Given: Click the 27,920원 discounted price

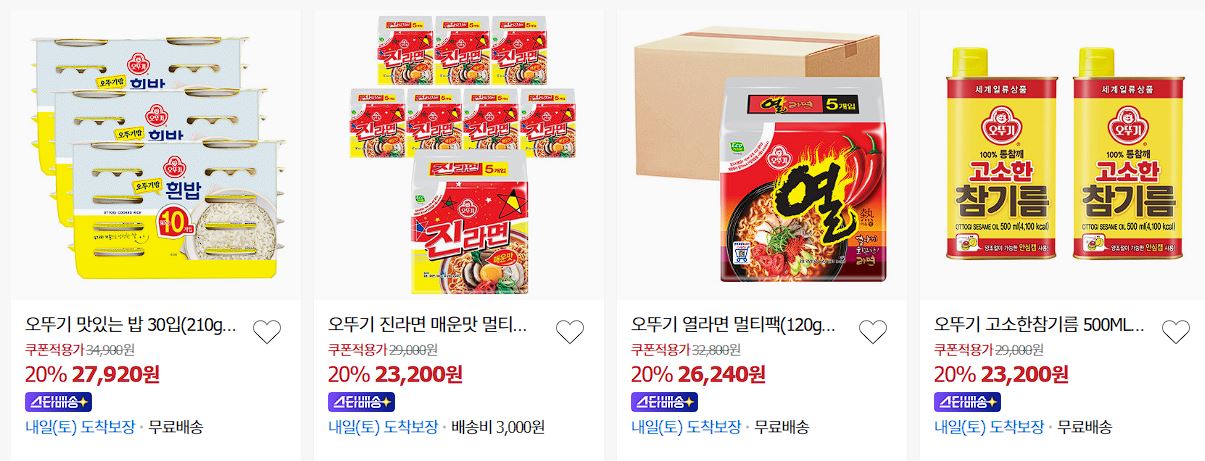Looking at the screenshot, I should point(115,375).
